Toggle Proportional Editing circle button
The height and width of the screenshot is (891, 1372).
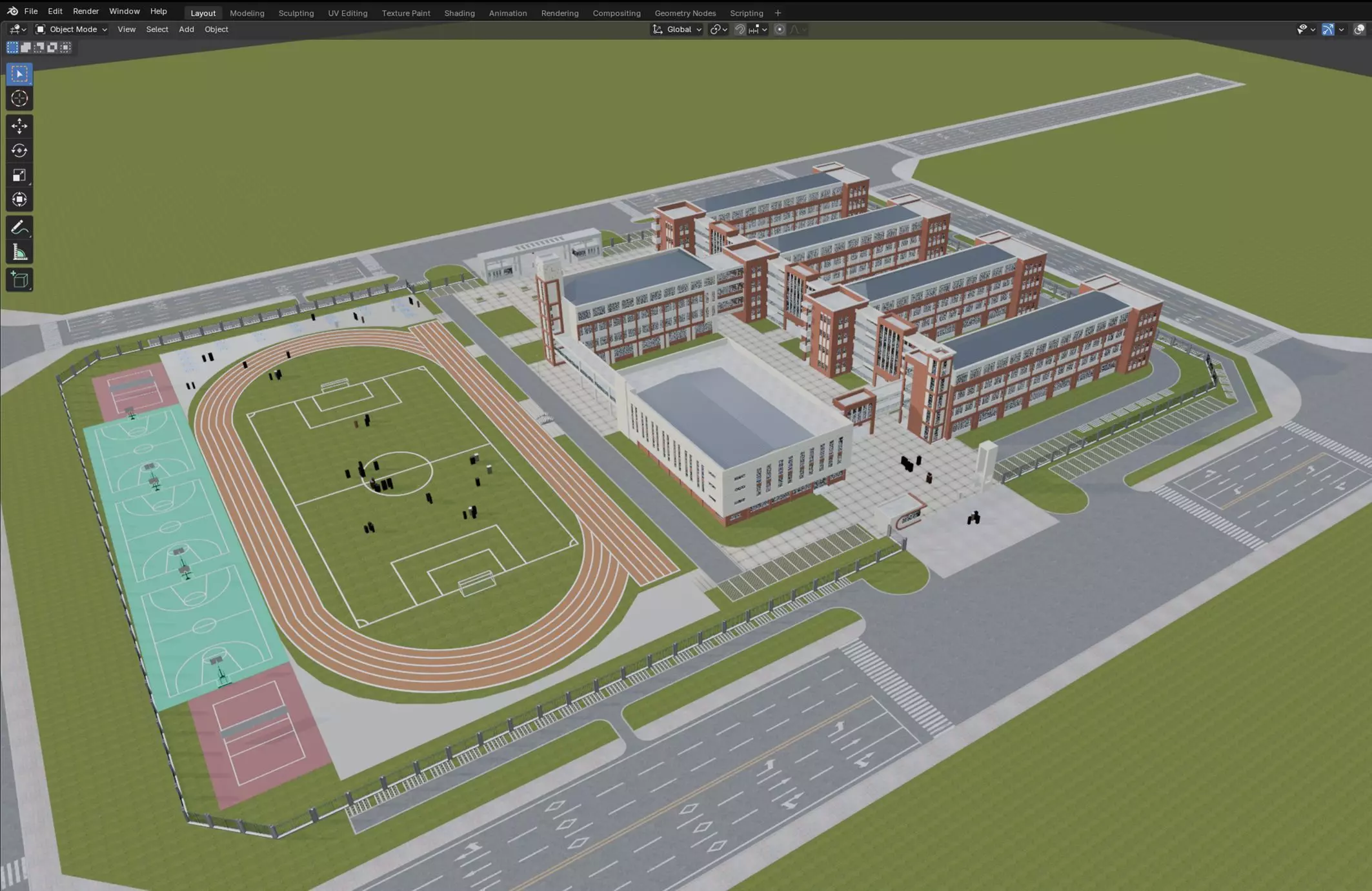tap(780, 29)
